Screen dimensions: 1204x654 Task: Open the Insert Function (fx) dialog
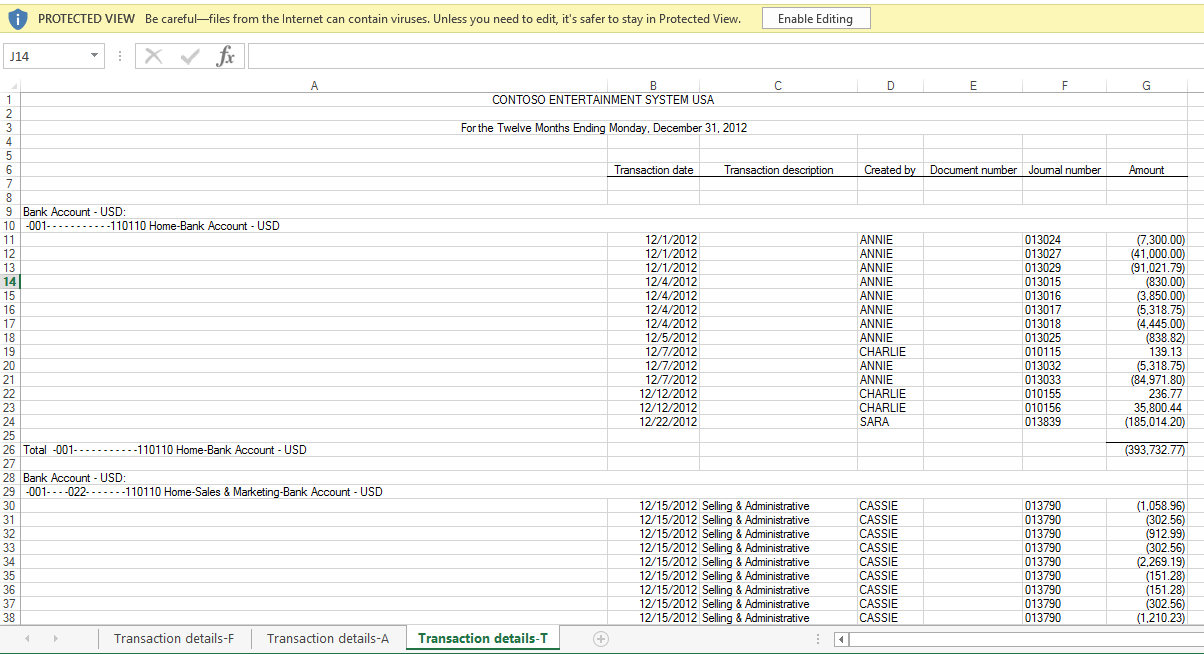coord(226,57)
